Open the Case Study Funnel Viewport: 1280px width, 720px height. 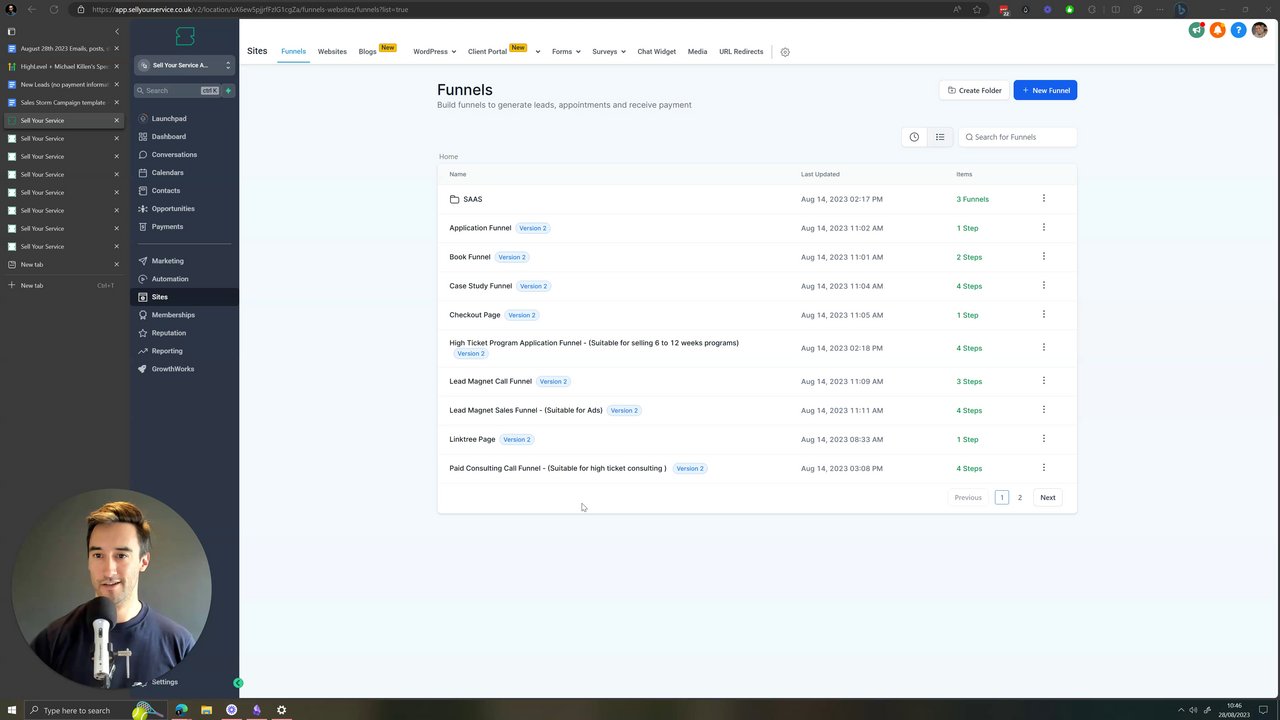[480, 286]
